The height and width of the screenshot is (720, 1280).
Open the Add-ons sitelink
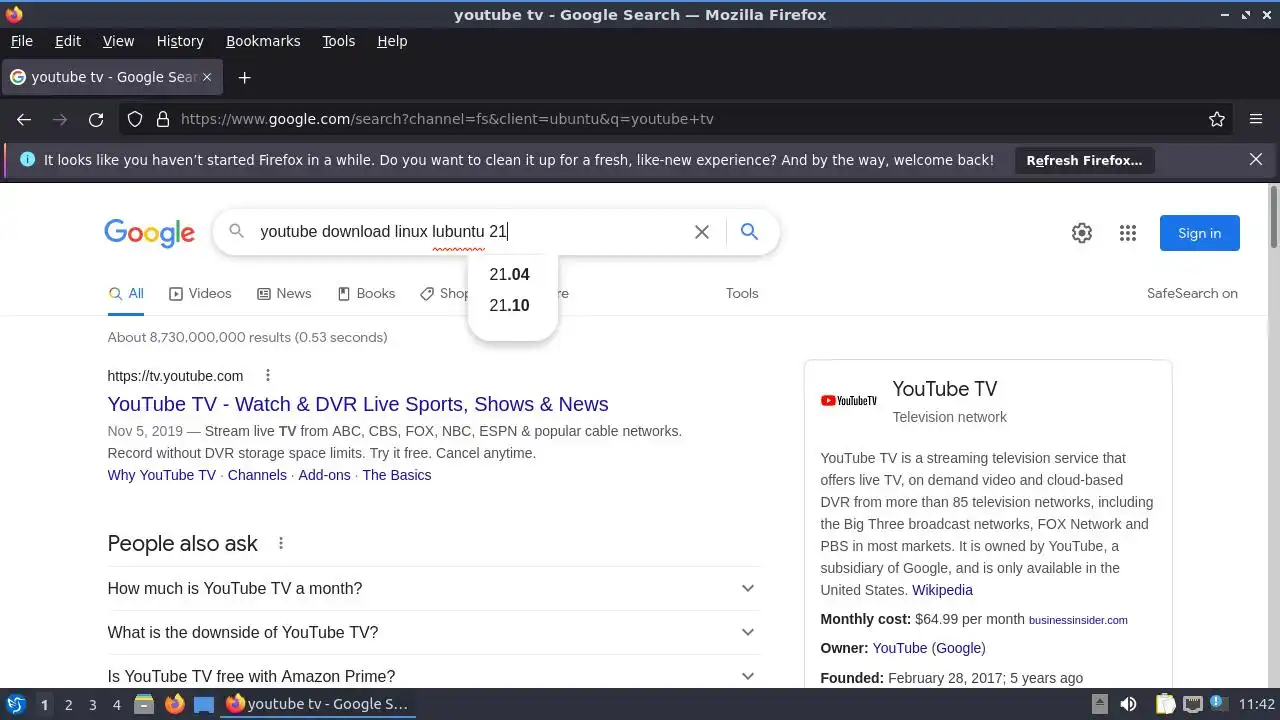click(324, 475)
